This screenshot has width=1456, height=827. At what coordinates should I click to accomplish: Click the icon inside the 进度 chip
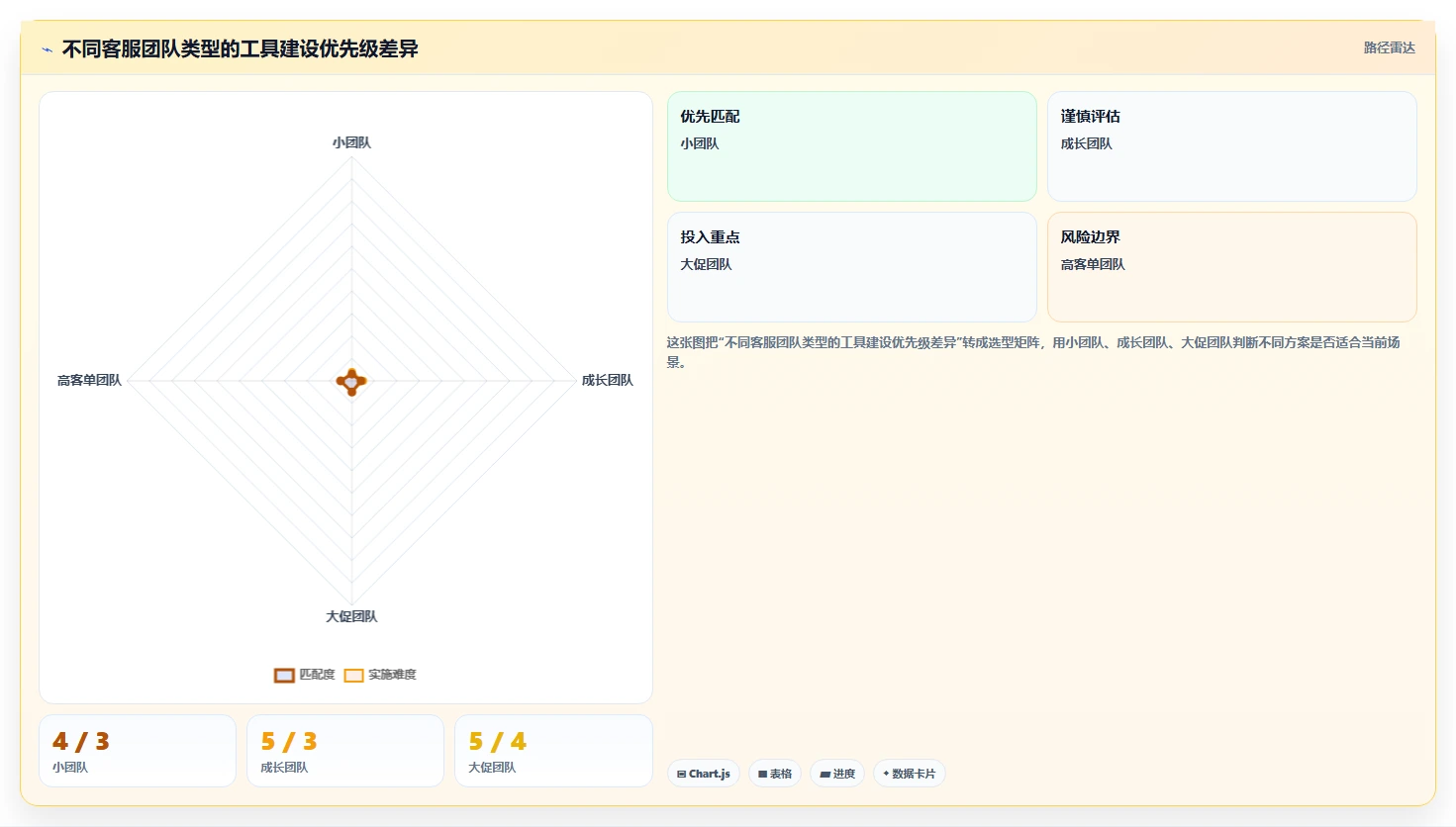click(x=825, y=775)
